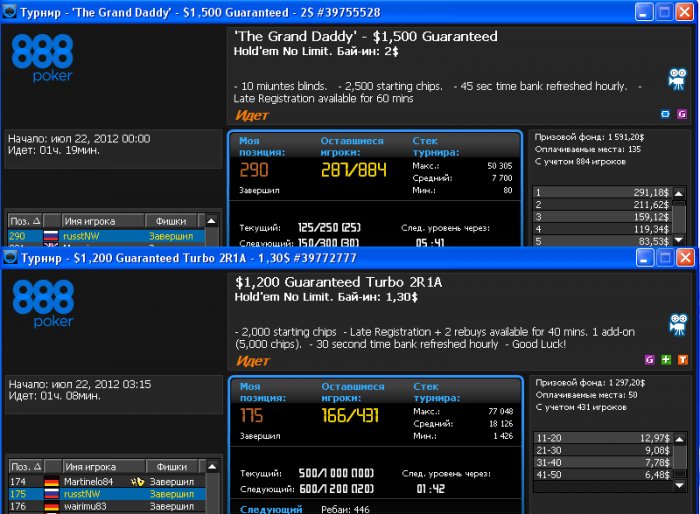Click the 888poker logo in bottom window
This screenshot has width=700, height=514.
pos(43,304)
